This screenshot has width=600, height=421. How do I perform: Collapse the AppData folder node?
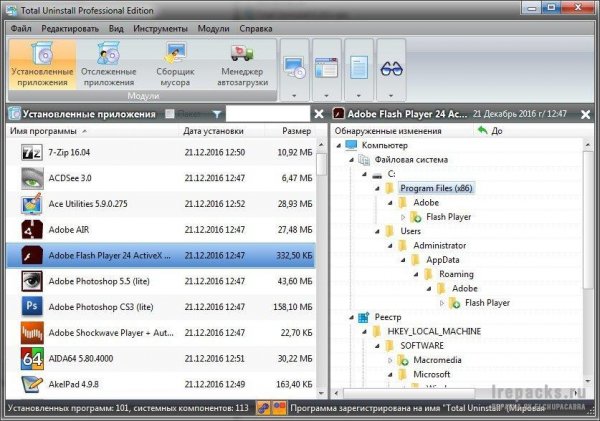click(403, 260)
